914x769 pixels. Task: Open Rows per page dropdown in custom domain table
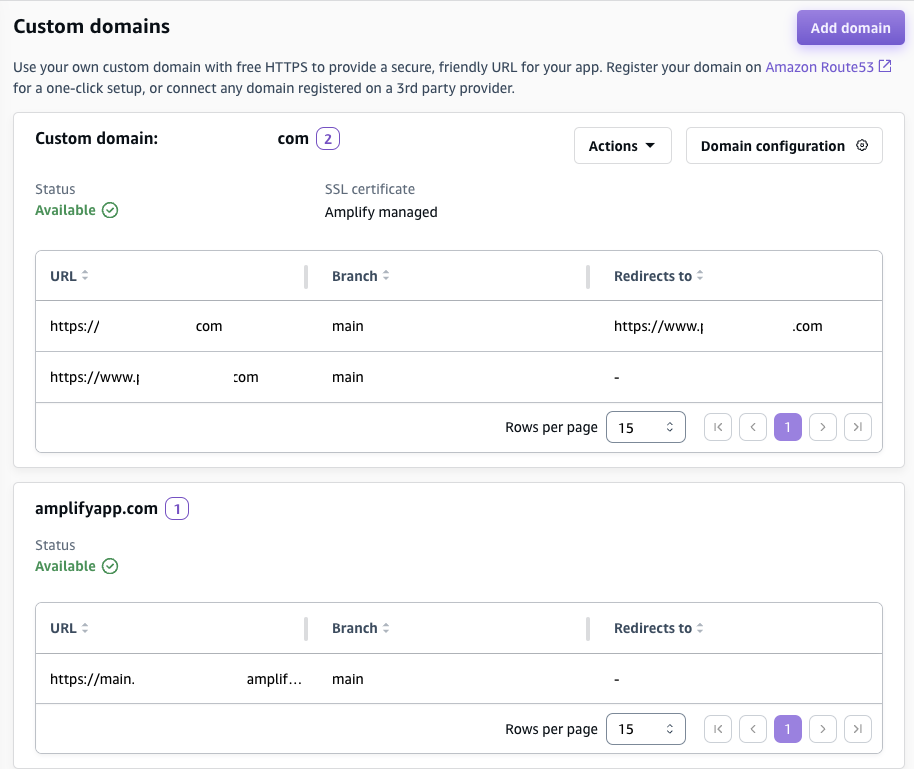pyautogui.click(x=645, y=428)
